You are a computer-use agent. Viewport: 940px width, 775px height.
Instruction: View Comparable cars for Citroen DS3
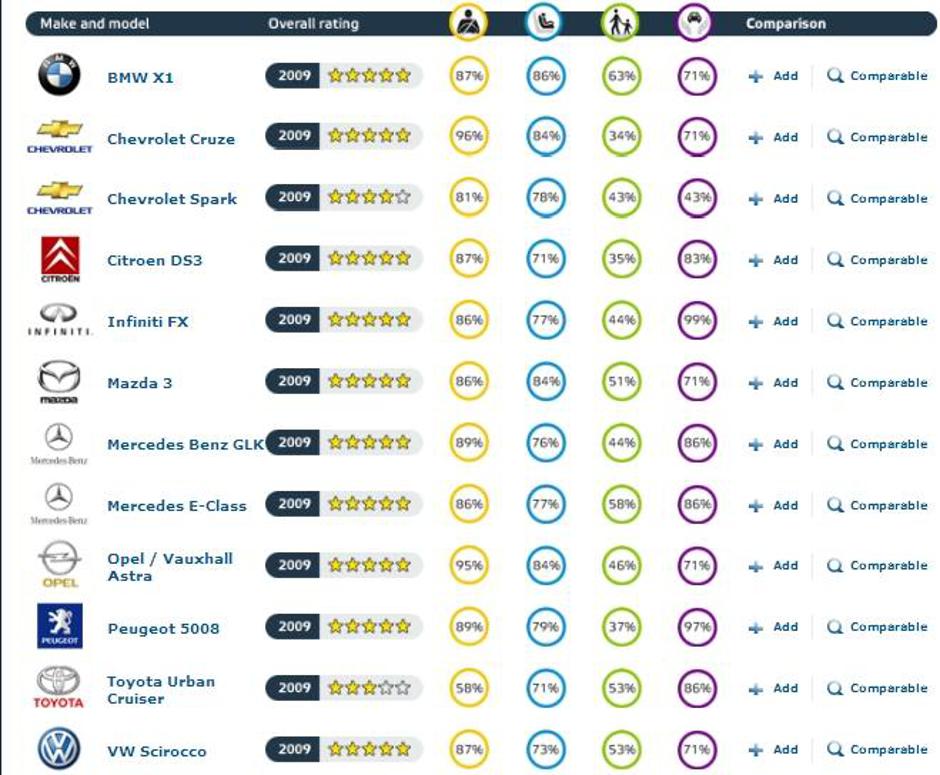coord(884,259)
